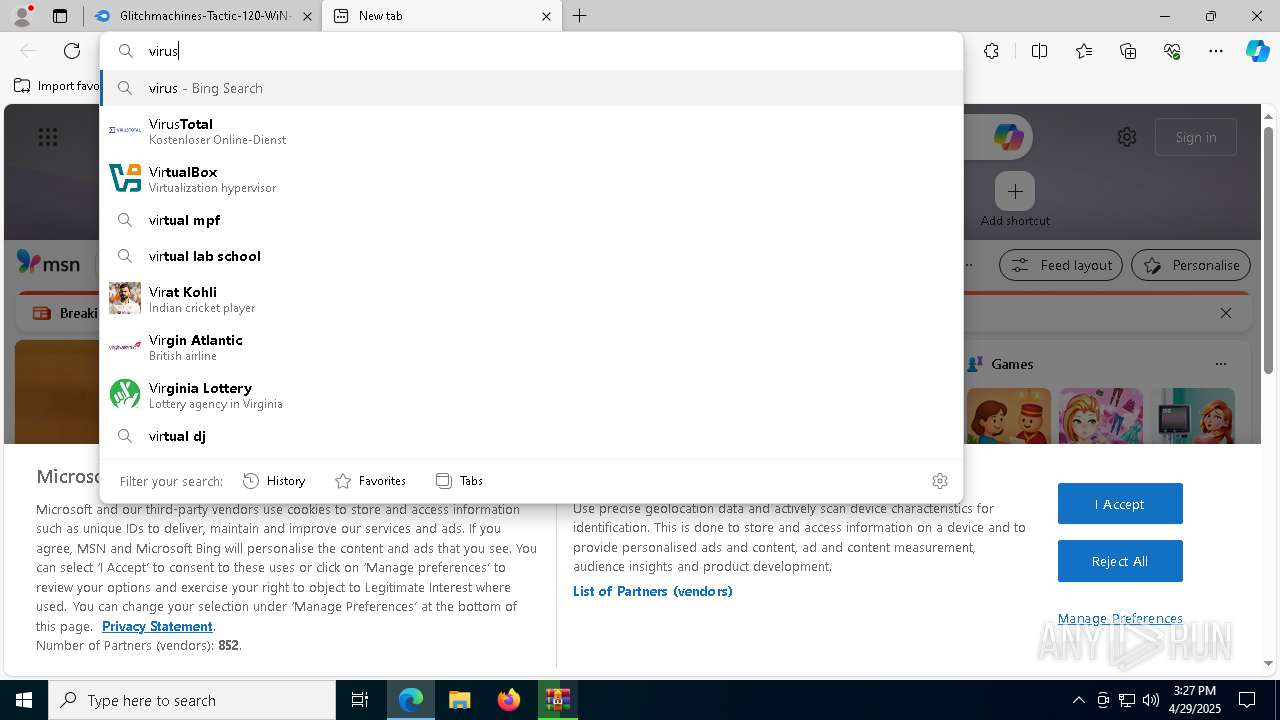Open Games card more options
Image resolution: width=1280 pixels, height=720 pixels.
pos(1220,364)
